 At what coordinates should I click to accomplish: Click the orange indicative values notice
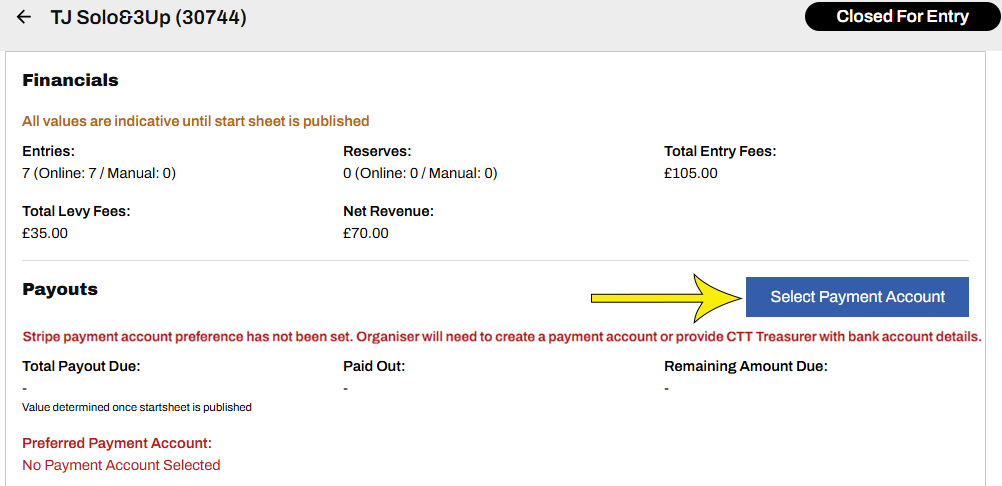[x=196, y=121]
